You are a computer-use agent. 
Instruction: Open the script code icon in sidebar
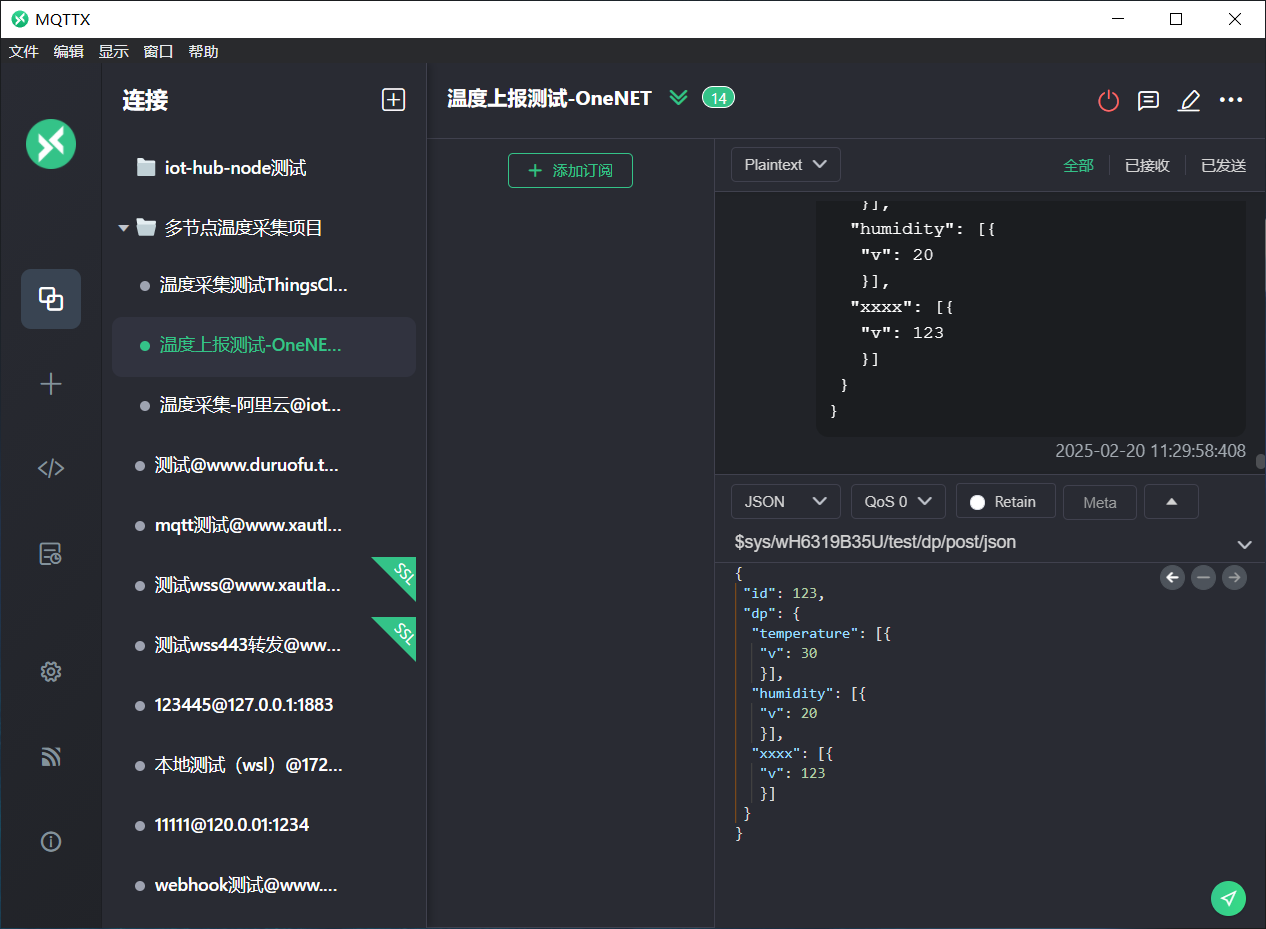pyautogui.click(x=51, y=468)
